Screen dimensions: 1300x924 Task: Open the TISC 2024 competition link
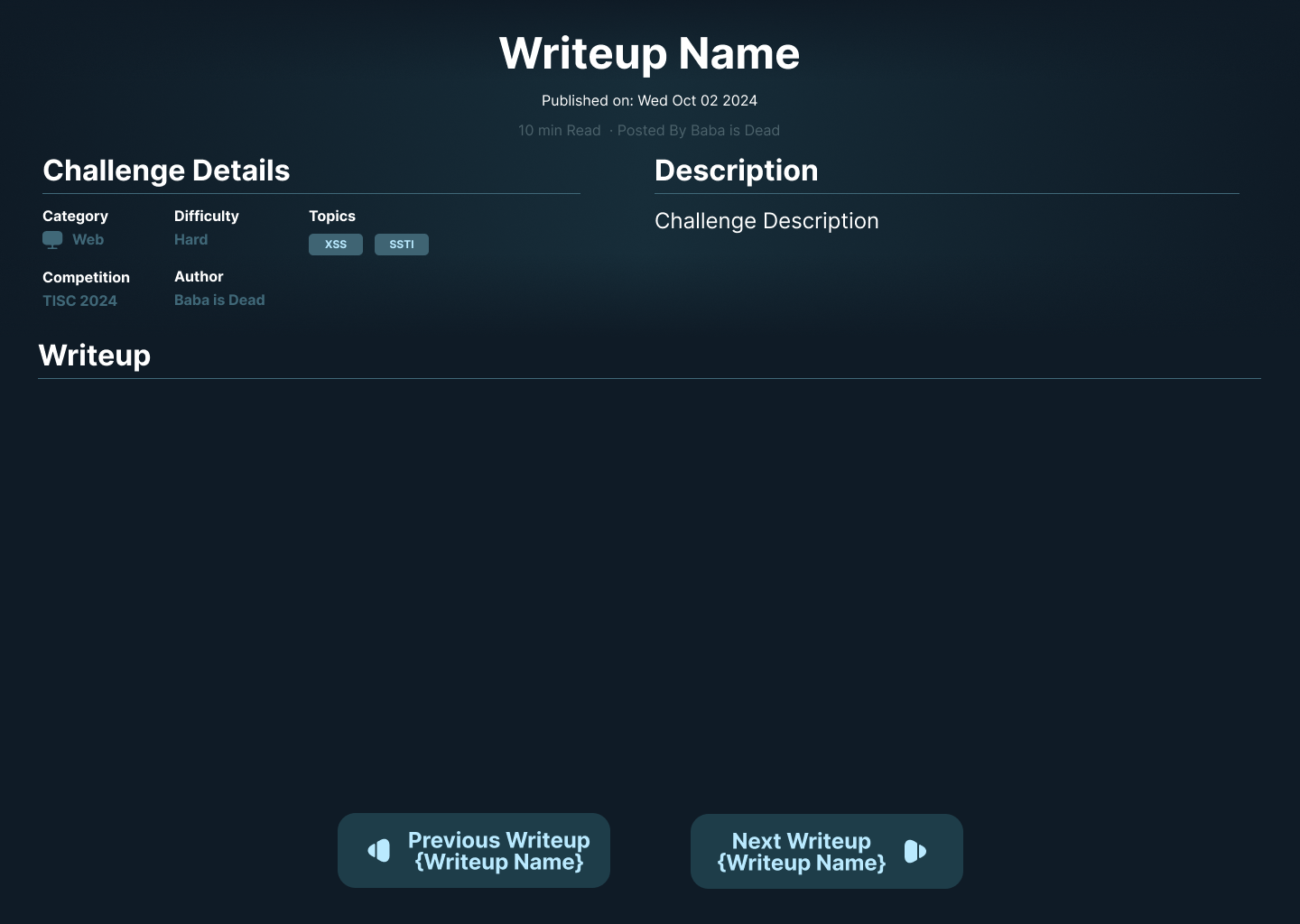pyautogui.click(x=79, y=301)
